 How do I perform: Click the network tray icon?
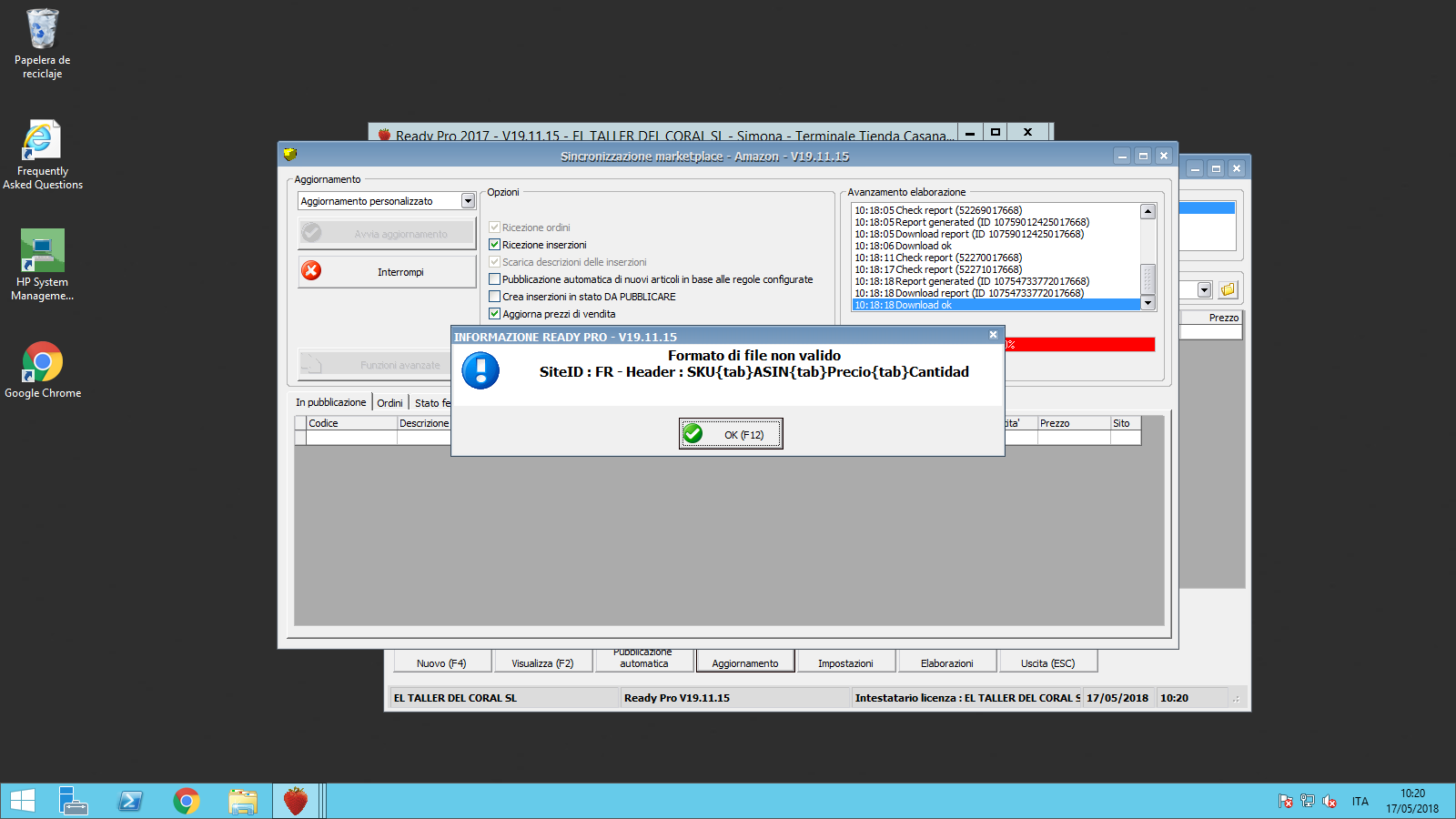(x=1308, y=801)
